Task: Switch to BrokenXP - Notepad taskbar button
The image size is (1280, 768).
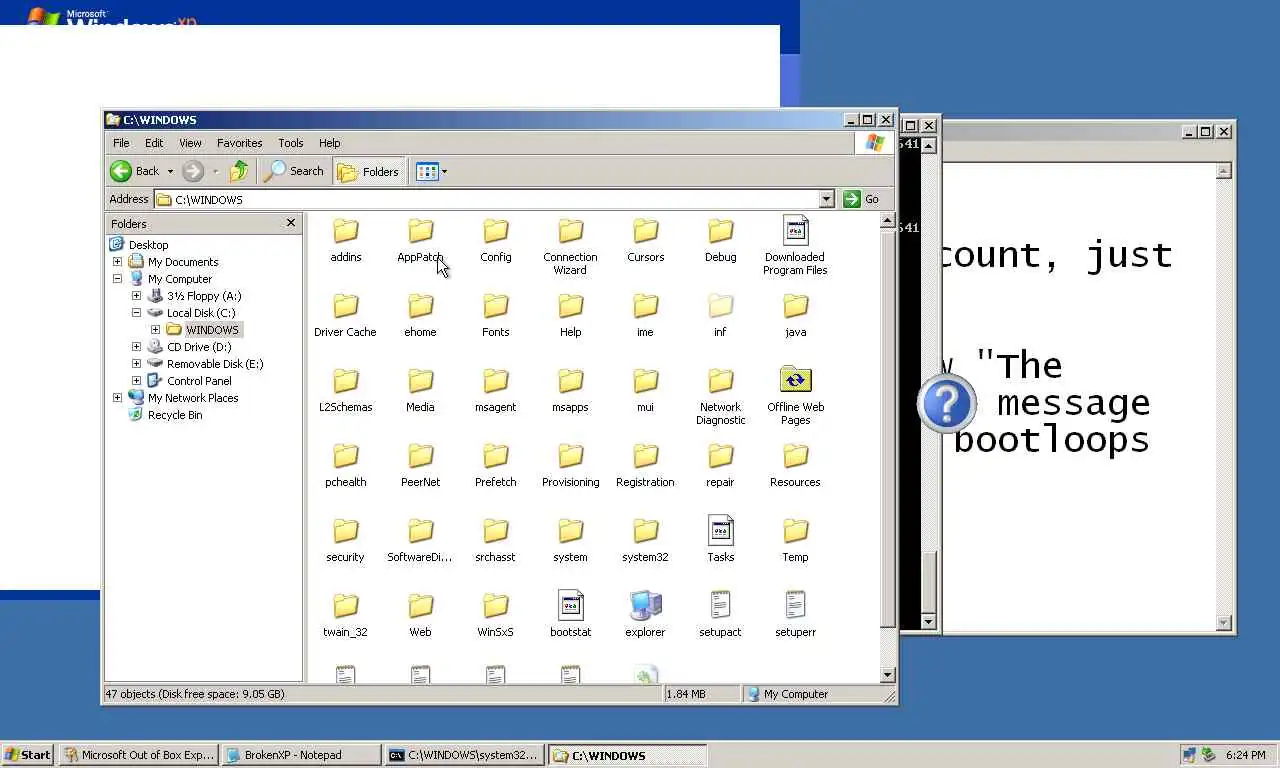Action: pyautogui.click(x=301, y=755)
